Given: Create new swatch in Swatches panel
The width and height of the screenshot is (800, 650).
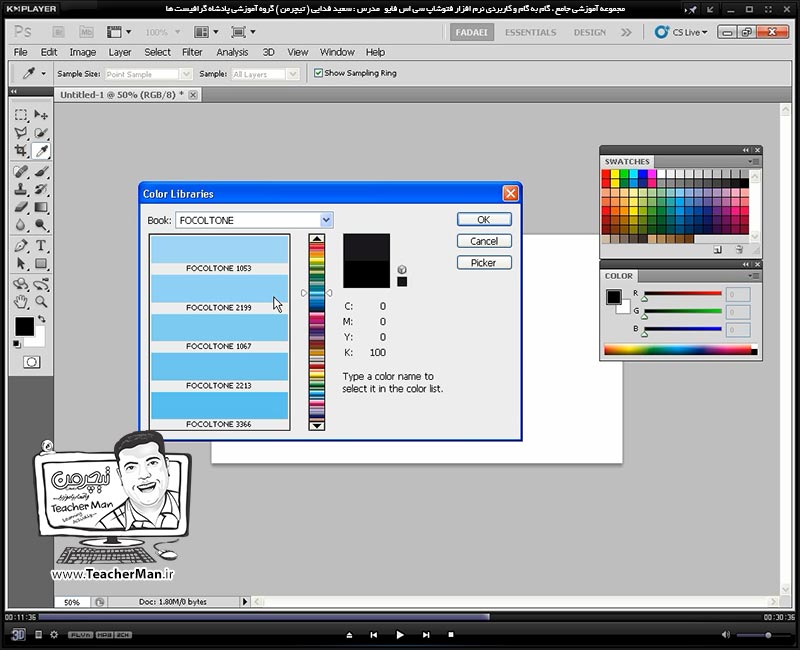Looking at the screenshot, I should coord(718,249).
